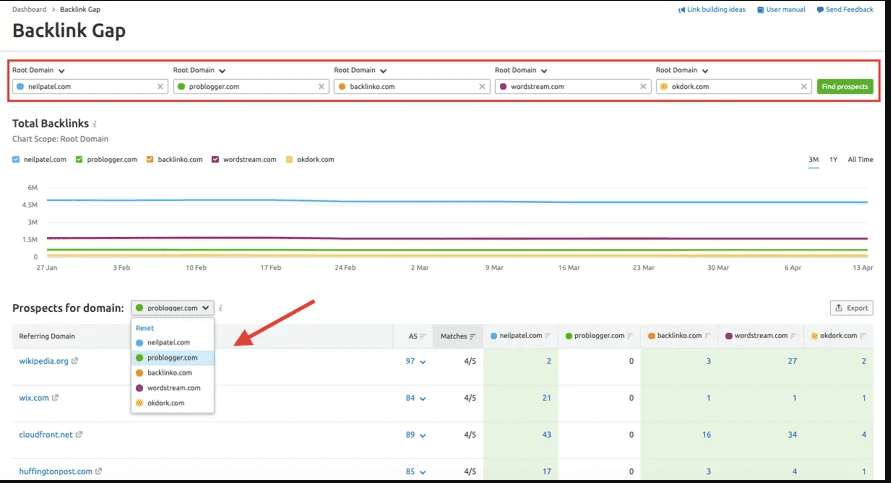Select neilpatel.com in prospects dropdown list
The image size is (891, 483).
[x=173, y=343]
